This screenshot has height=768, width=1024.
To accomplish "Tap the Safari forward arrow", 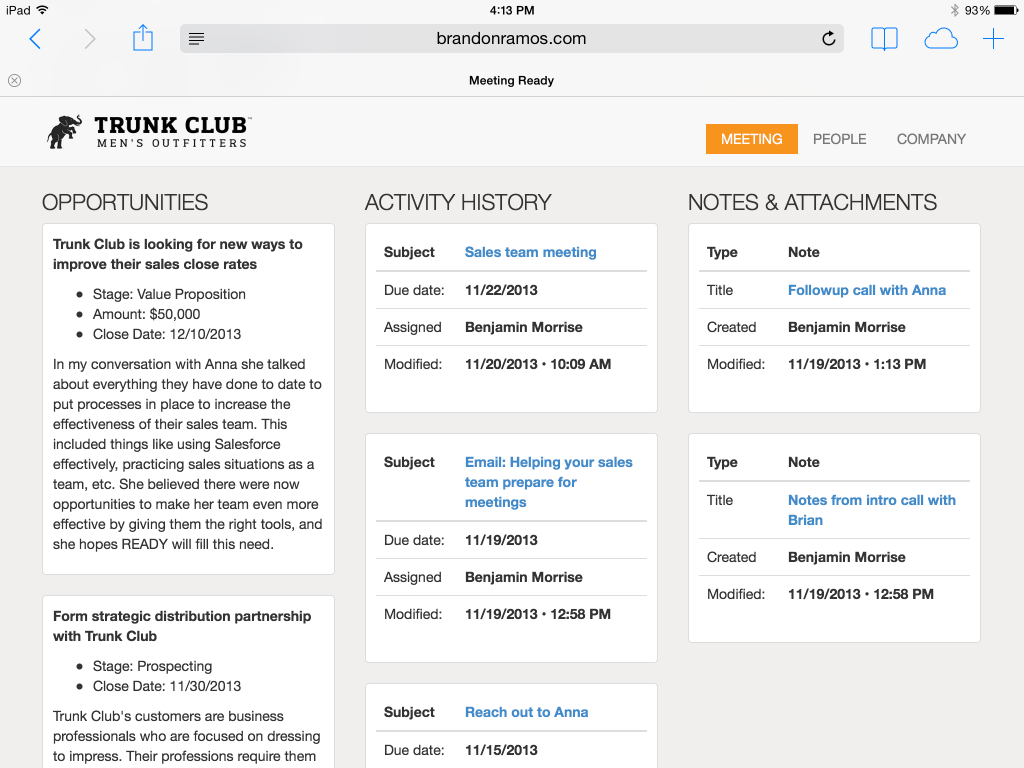I will point(90,39).
